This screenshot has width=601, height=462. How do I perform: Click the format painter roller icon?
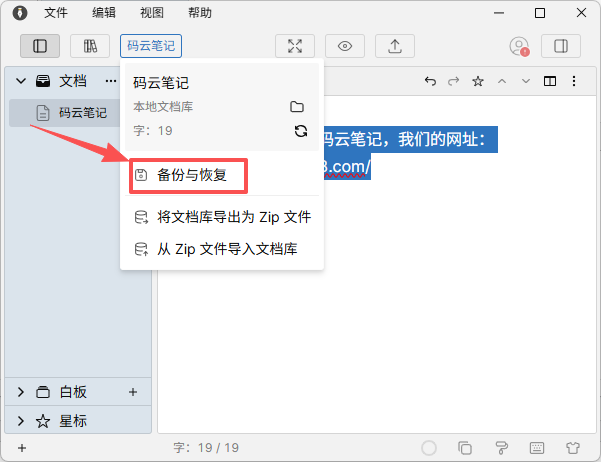click(x=501, y=447)
